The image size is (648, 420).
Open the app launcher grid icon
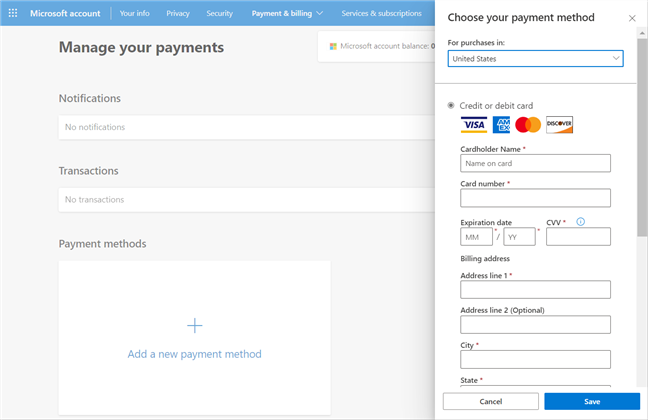[x=13, y=13]
